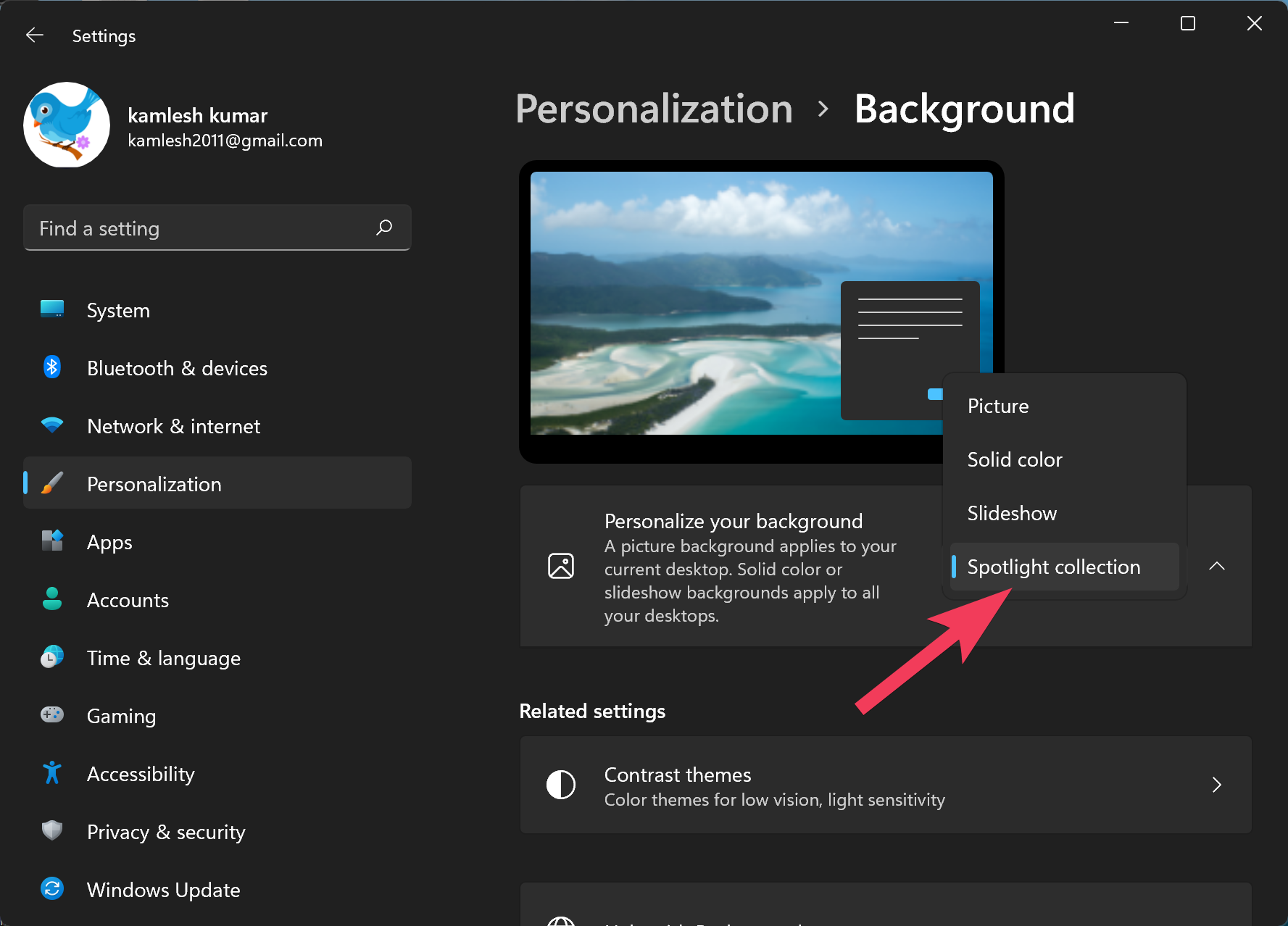This screenshot has height=926, width=1288.
Task: Click the 'Related settings' heading
Action: pos(592,711)
